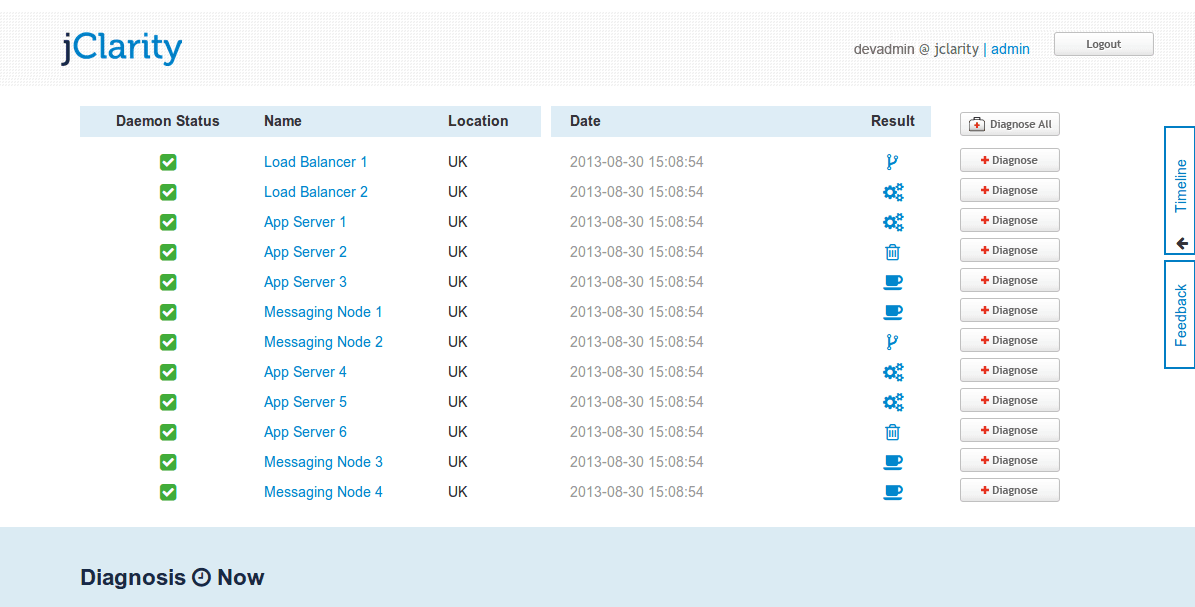Click the left arrow on the Timeline tab
This screenshot has width=1195, height=607.
click(x=1181, y=243)
